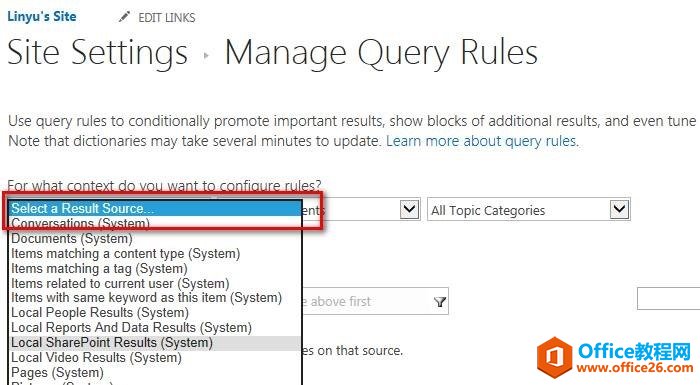Screen dimensions: 700x385
Task: Choose Local Reports And Data Results (System)
Action: coord(155,327)
